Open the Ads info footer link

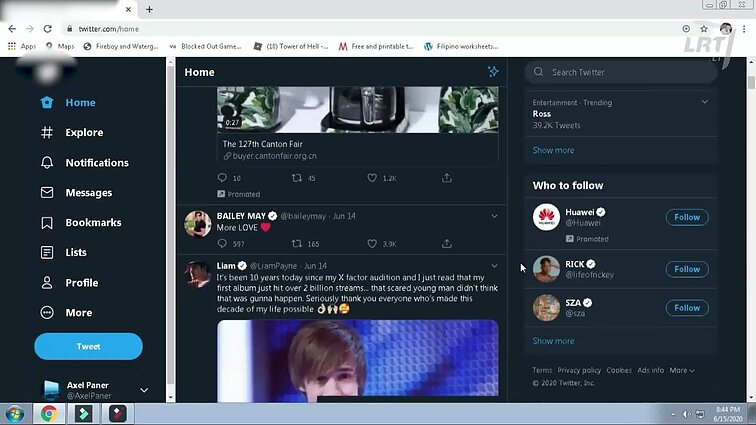click(x=650, y=370)
